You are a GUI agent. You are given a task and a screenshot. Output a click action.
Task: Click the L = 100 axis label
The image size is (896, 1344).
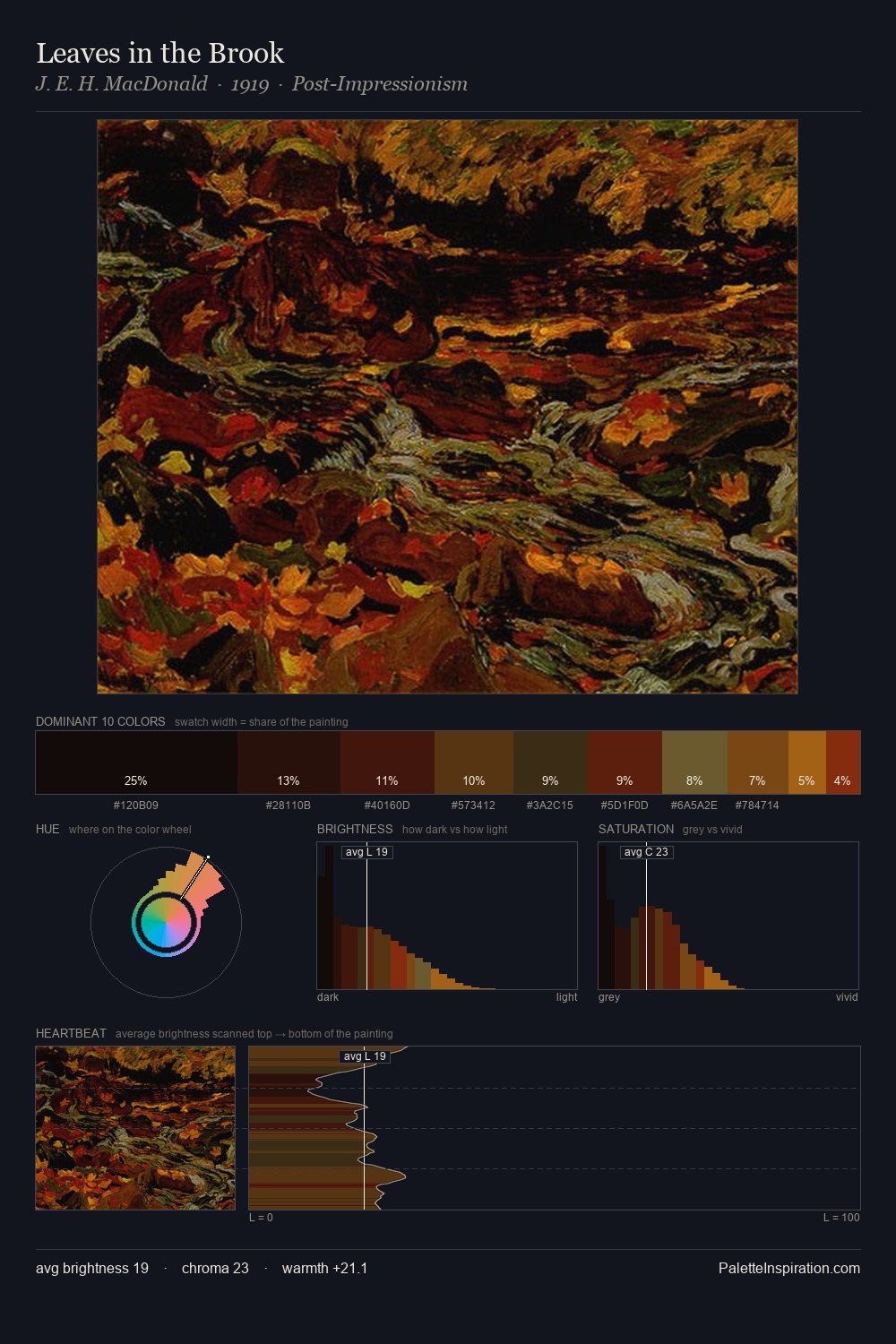(841, 1218)
